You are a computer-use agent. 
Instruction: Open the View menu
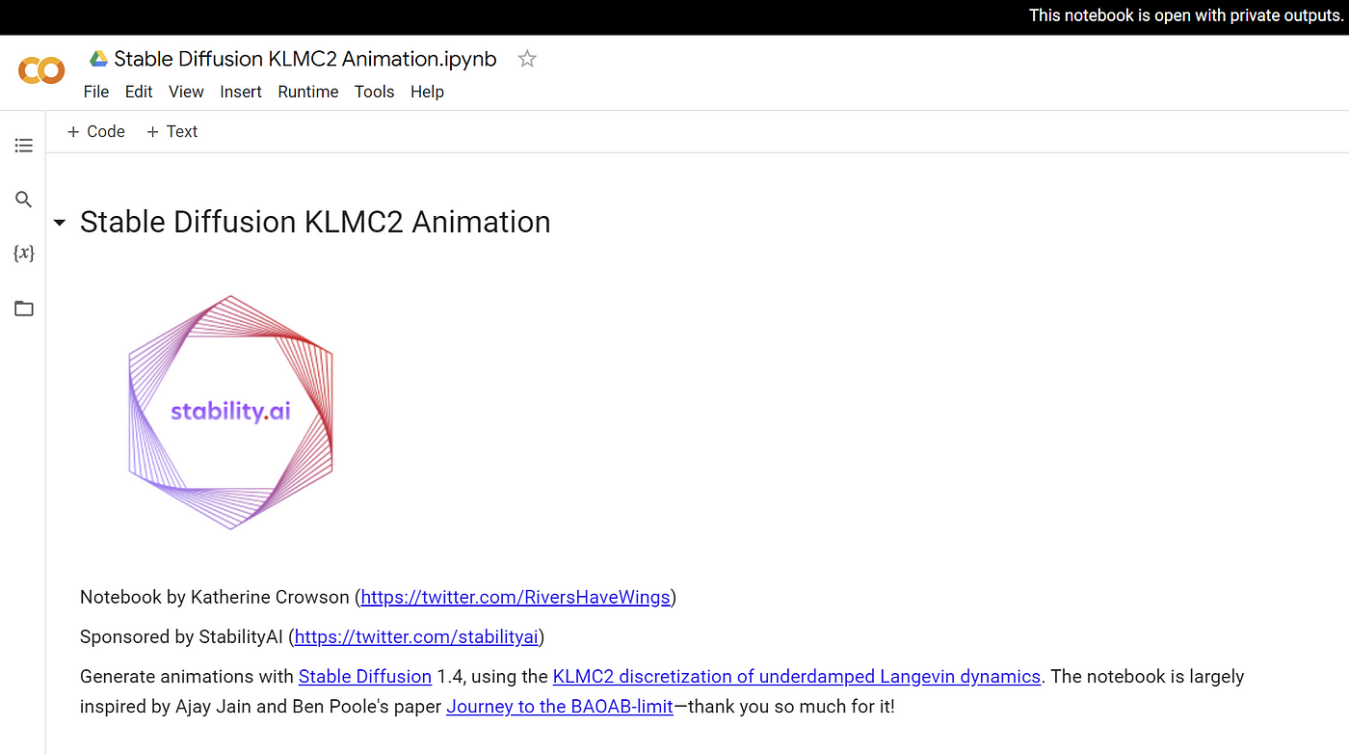point(186,92)
